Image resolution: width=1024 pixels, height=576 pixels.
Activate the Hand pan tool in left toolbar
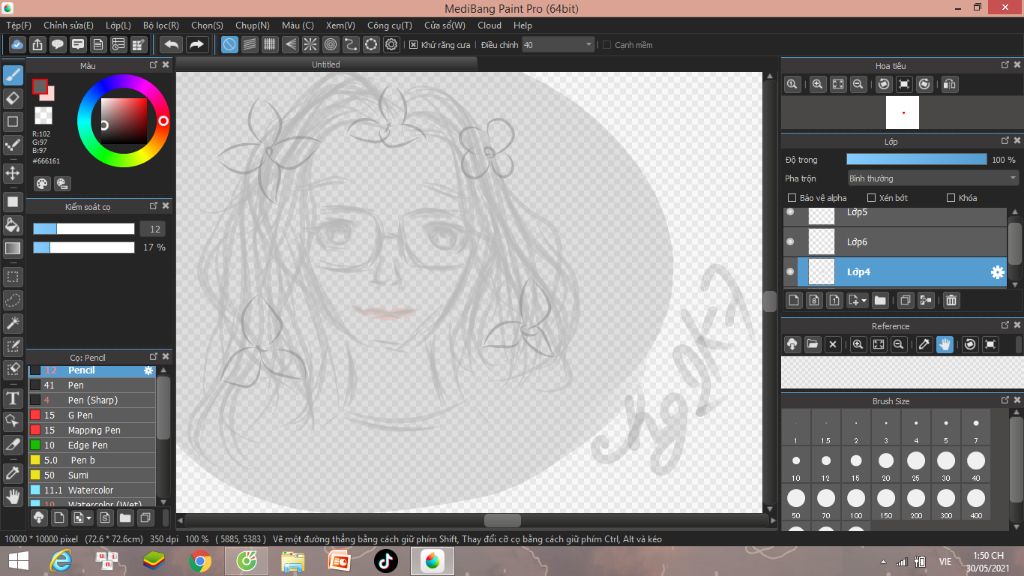point(12,498)
